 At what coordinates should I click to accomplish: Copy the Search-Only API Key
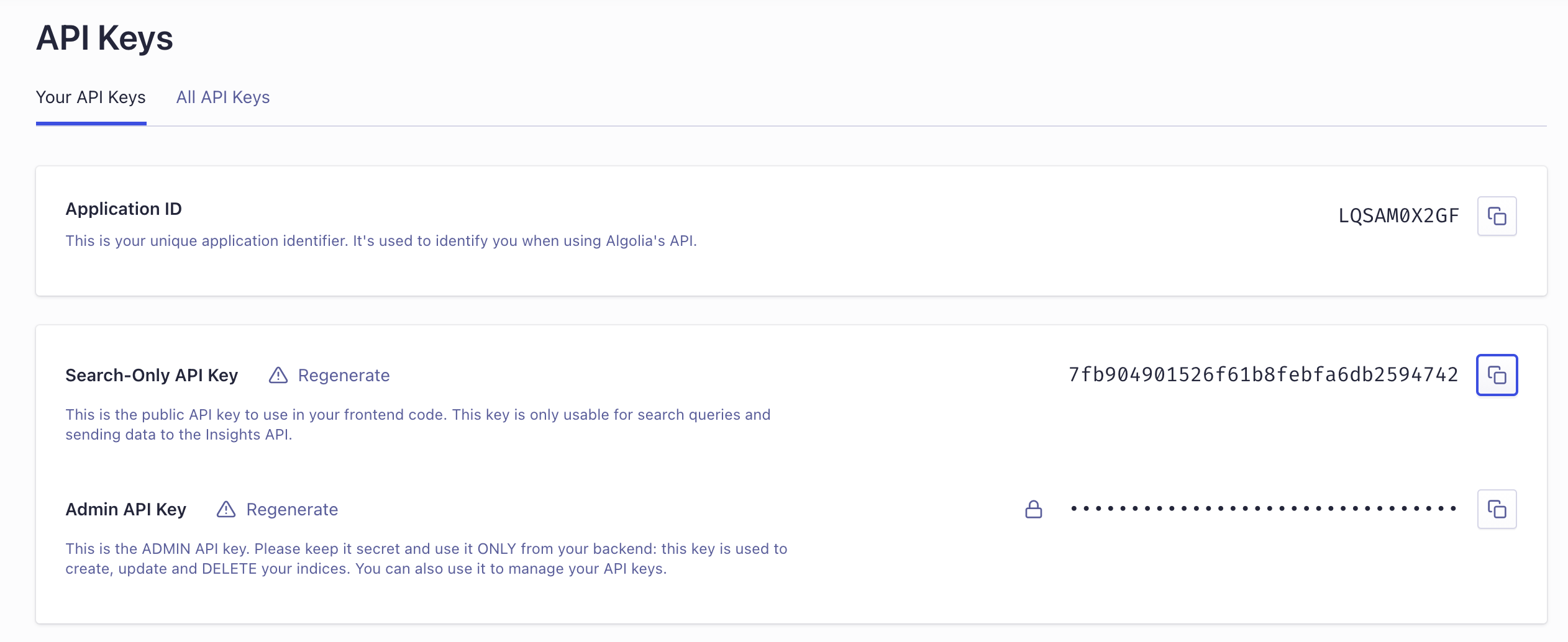tap(1497, 375)
